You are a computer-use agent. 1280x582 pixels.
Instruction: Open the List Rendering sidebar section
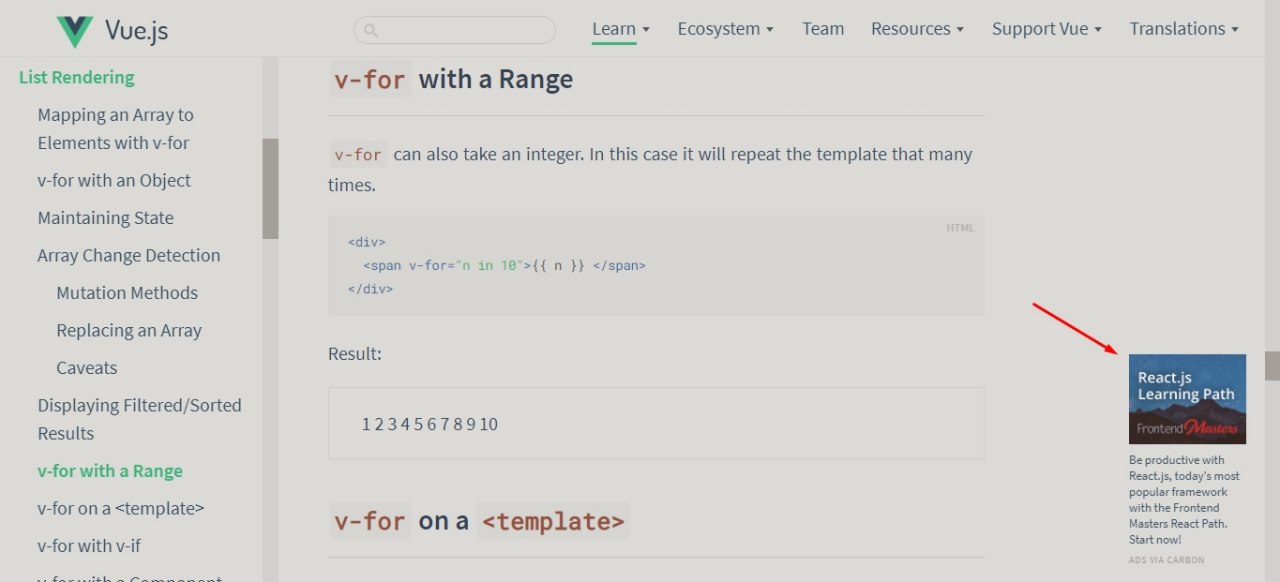76,77
